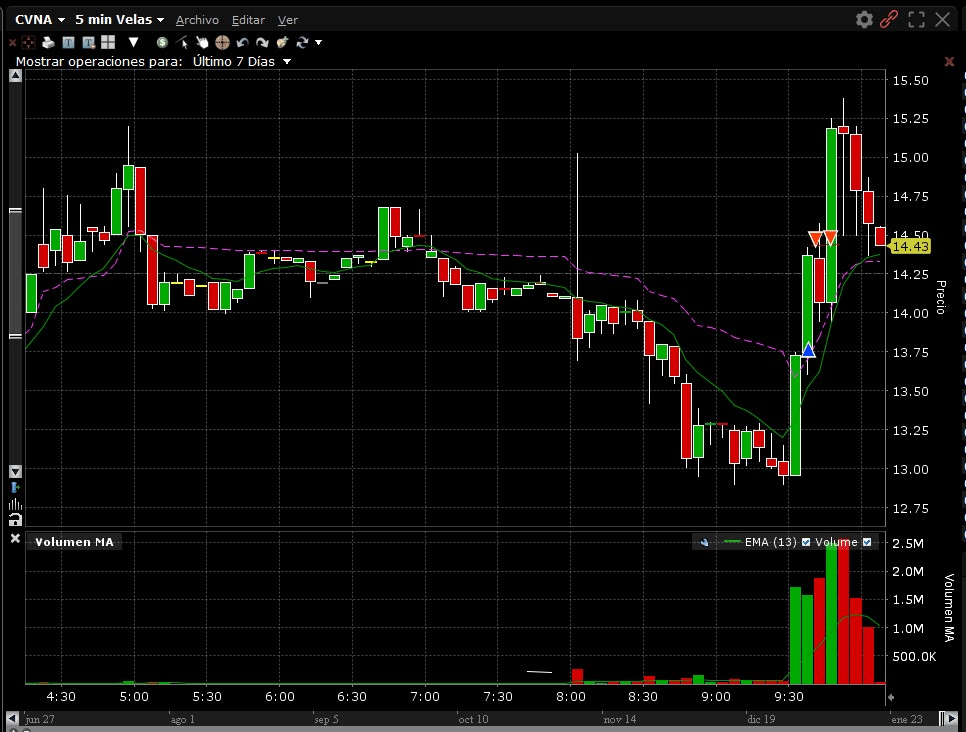Click the 'dic 19' date on timeline

tap(761, 719)
